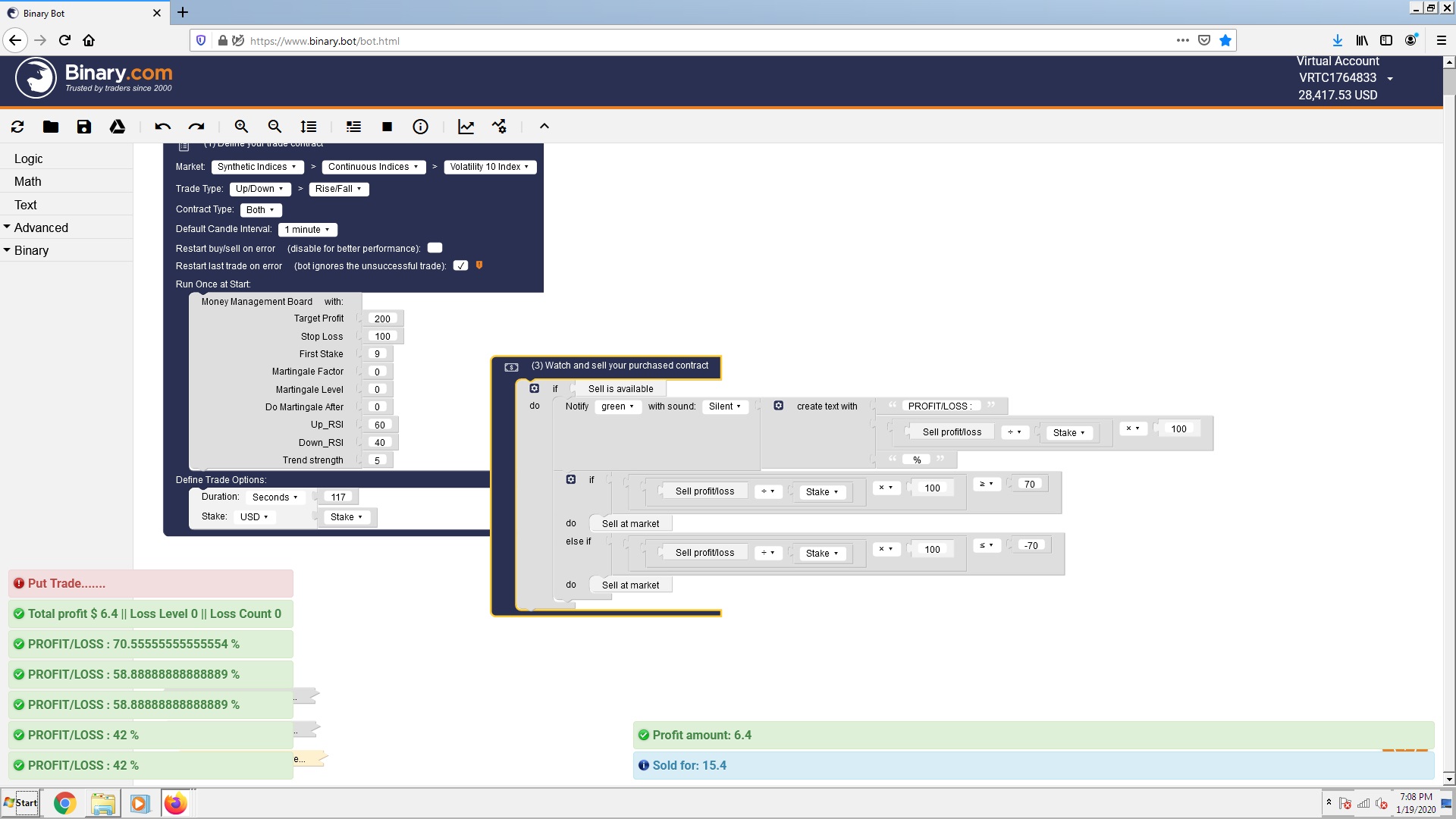This screenshot has width=1456, height=819.
Task: Undo the last block change
Action: [162, 127]
